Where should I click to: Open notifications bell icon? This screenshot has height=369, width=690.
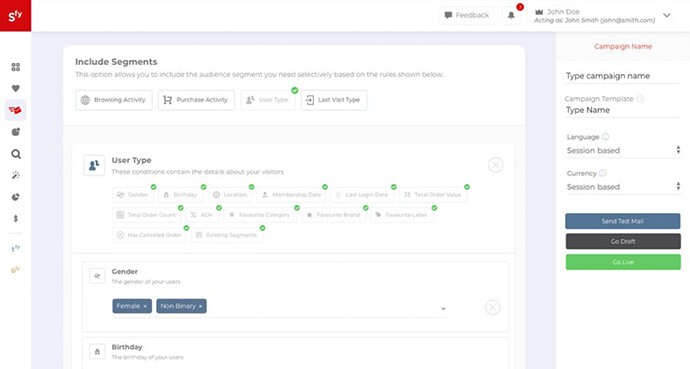511,15
